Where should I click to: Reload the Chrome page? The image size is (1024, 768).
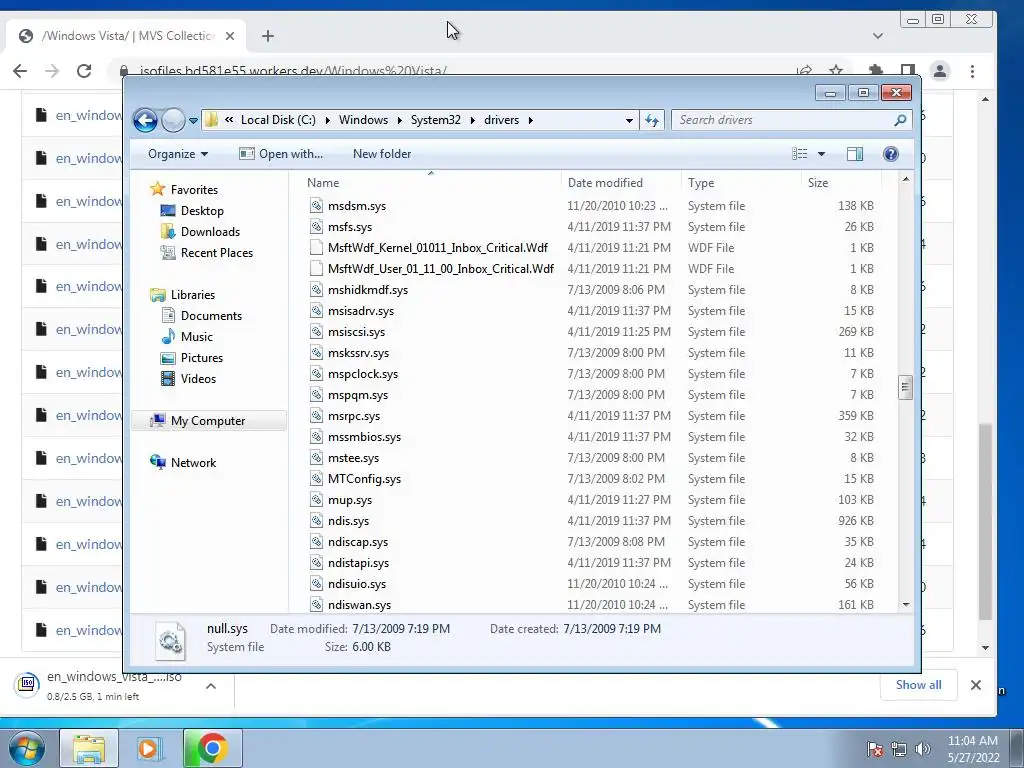pos(84,71)
